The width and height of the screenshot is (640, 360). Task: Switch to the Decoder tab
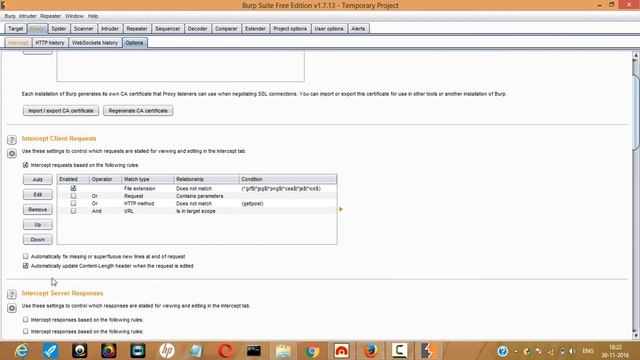point(198,29)
